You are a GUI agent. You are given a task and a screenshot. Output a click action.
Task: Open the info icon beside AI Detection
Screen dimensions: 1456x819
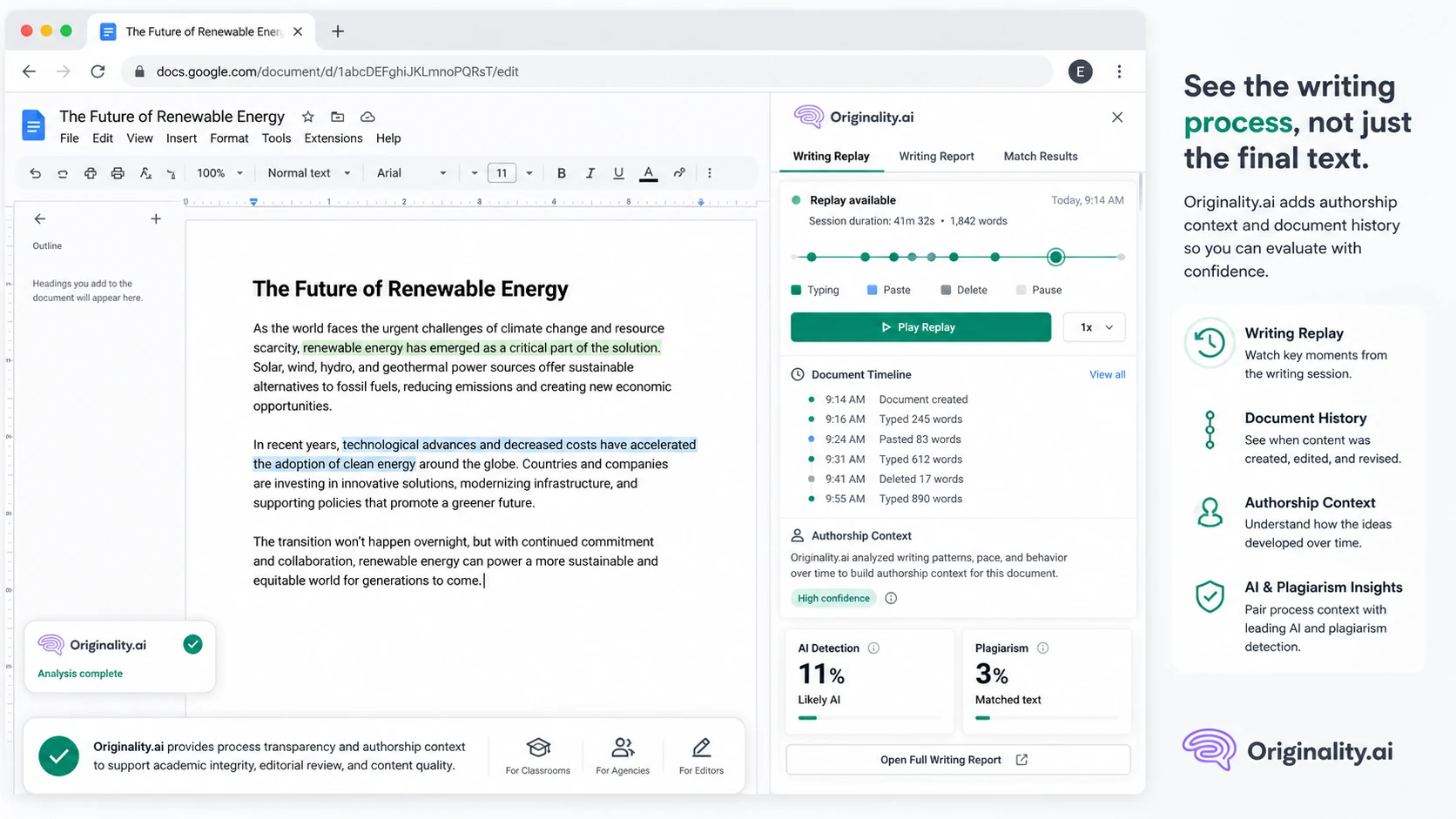click(873, 648)
